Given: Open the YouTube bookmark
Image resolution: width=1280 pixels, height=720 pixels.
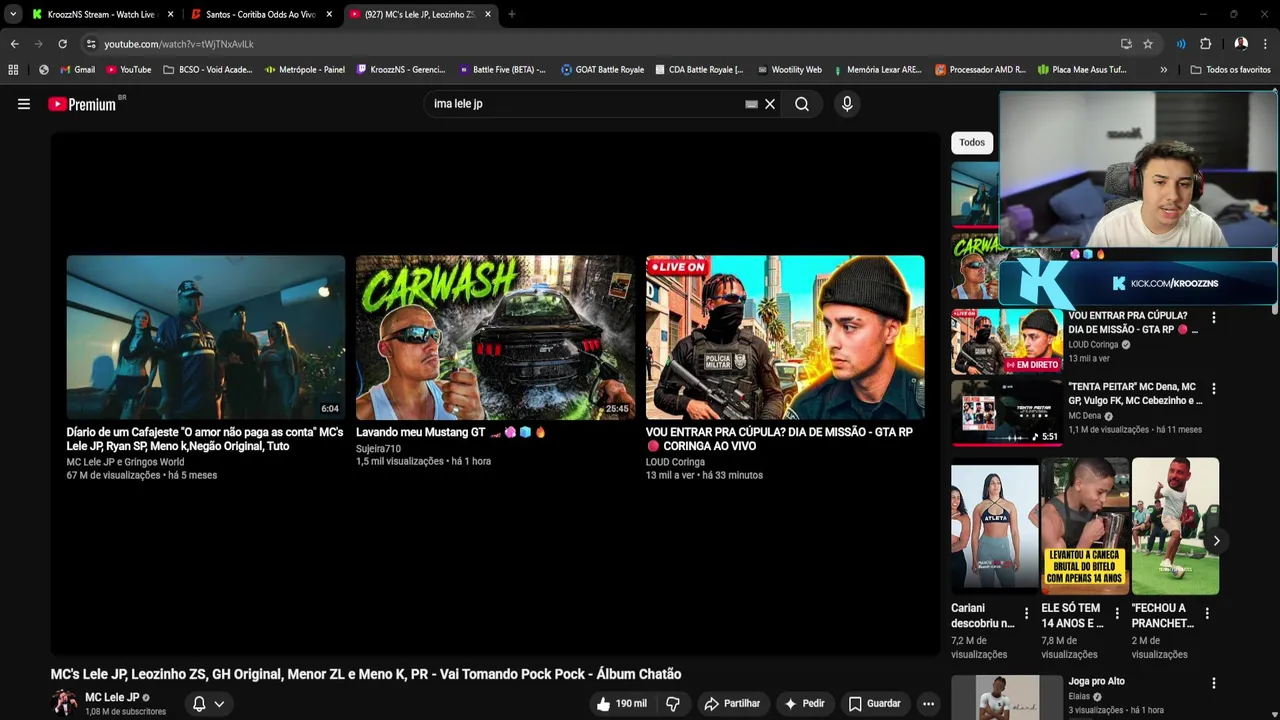Looking at the screenshot, I should click(x=128, y=70).
